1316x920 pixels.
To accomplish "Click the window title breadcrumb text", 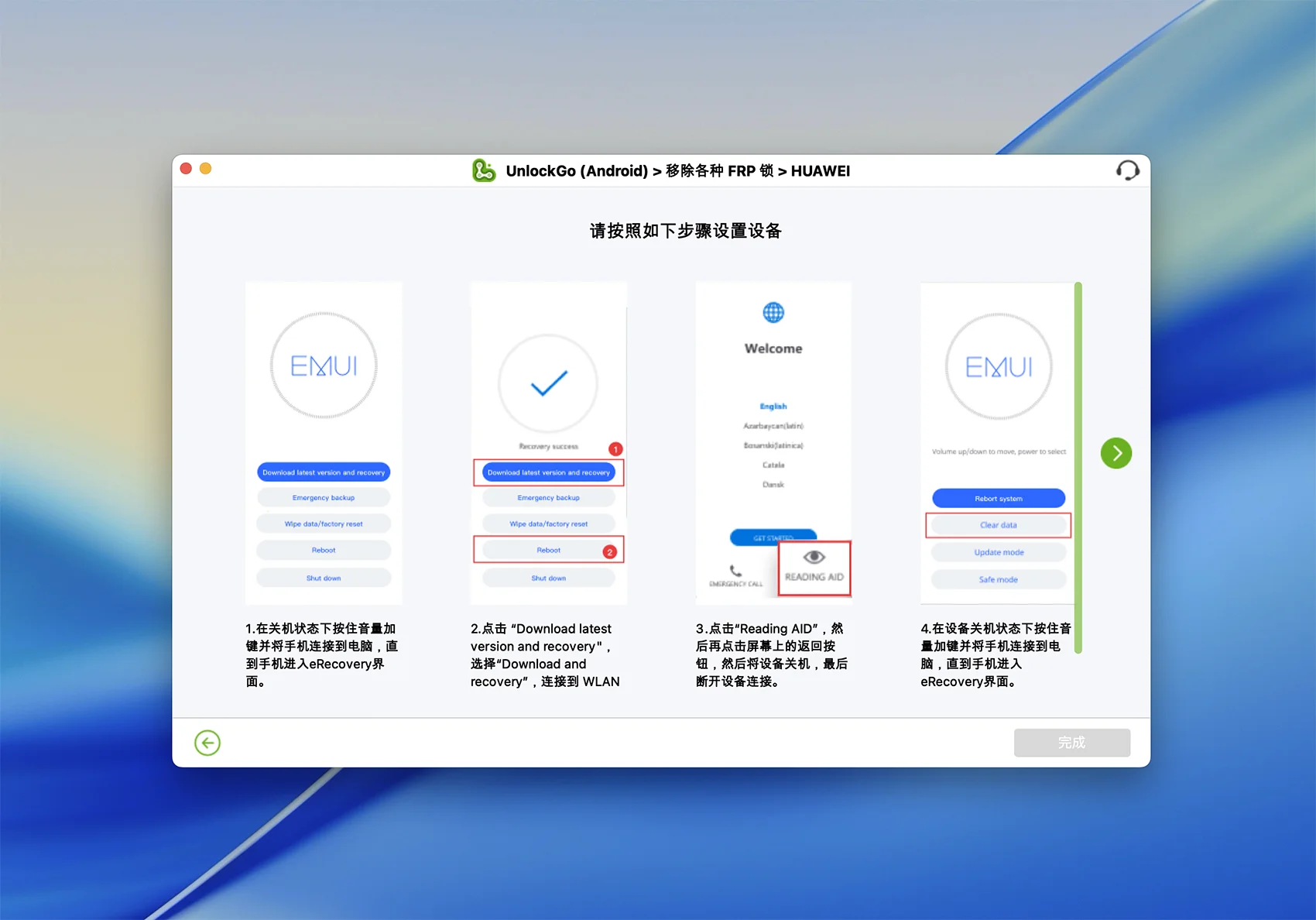I will pyautogui.click(x=677, y=171).
